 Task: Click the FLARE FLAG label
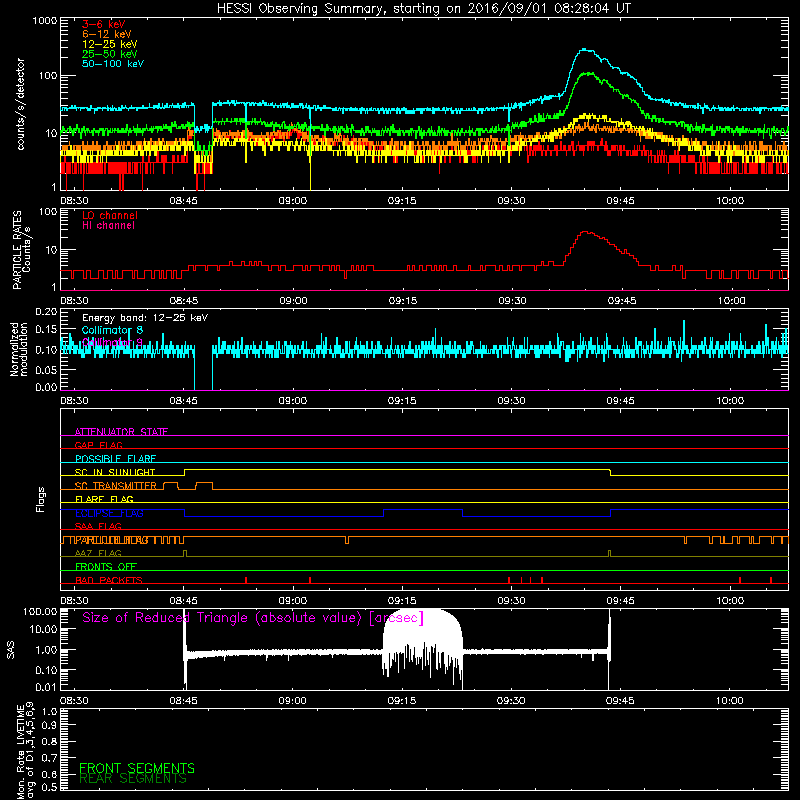click(104, 499)
